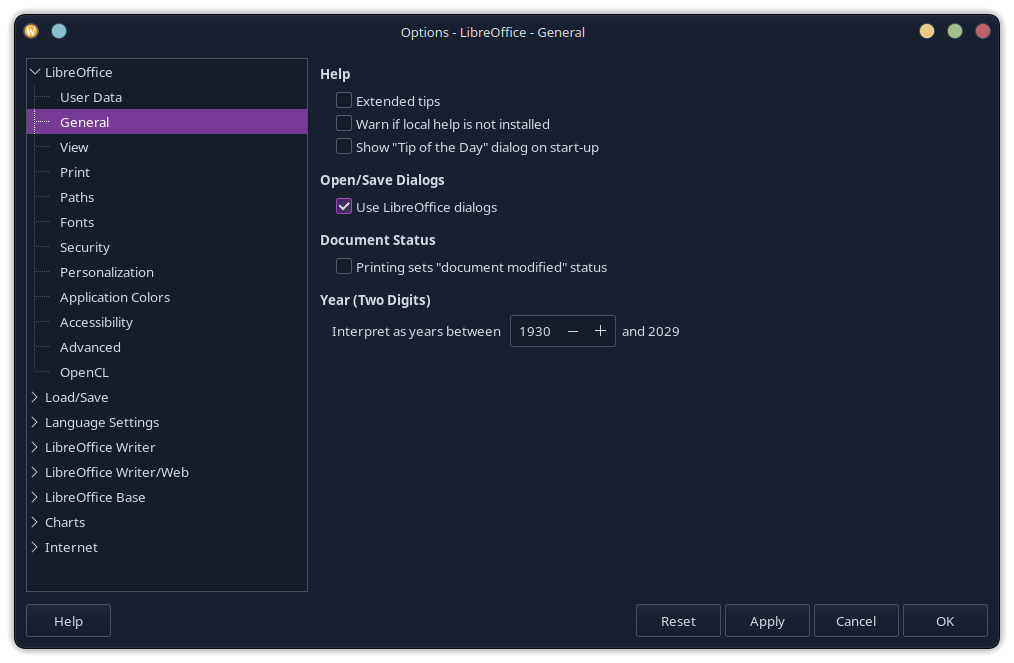Expand the Language Settings node

click(x=35, y=422)
